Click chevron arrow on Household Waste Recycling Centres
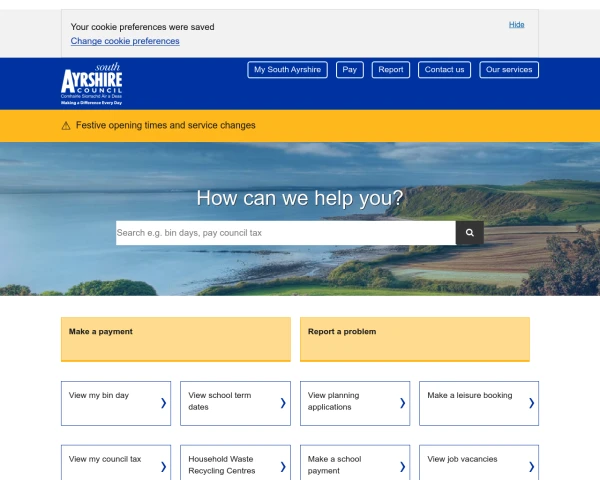The width and height of the screenshot is (600, 480). coord(283,467)
